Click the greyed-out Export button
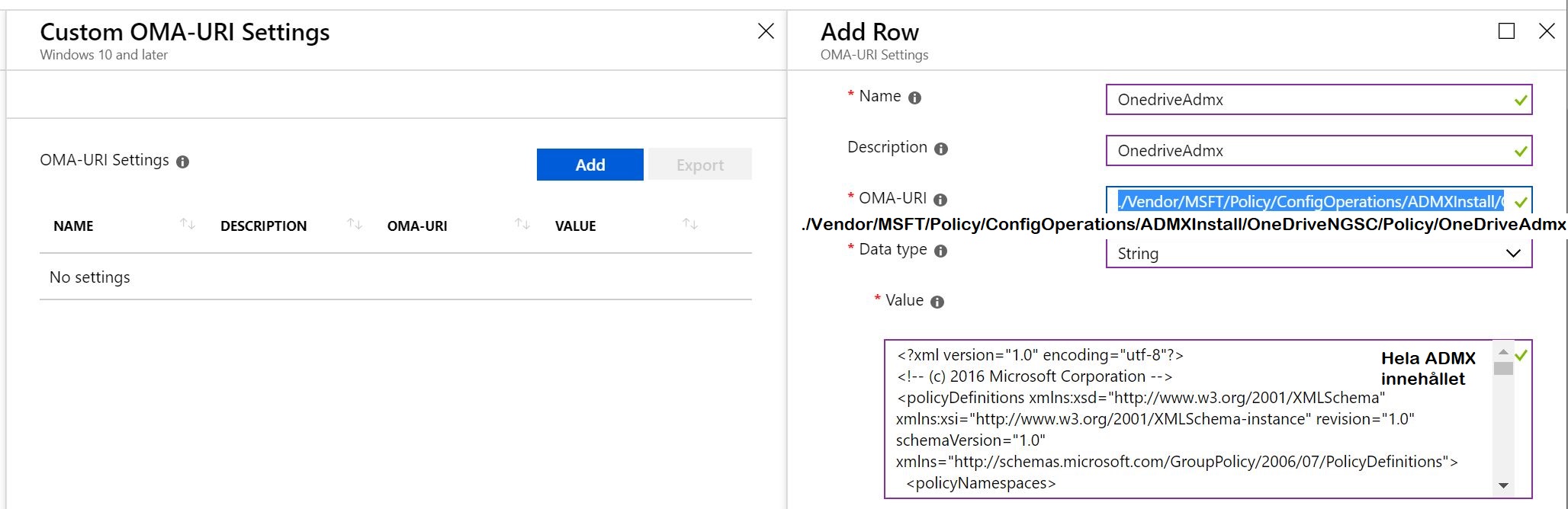 pyautogui.click(x=699, y=165)
